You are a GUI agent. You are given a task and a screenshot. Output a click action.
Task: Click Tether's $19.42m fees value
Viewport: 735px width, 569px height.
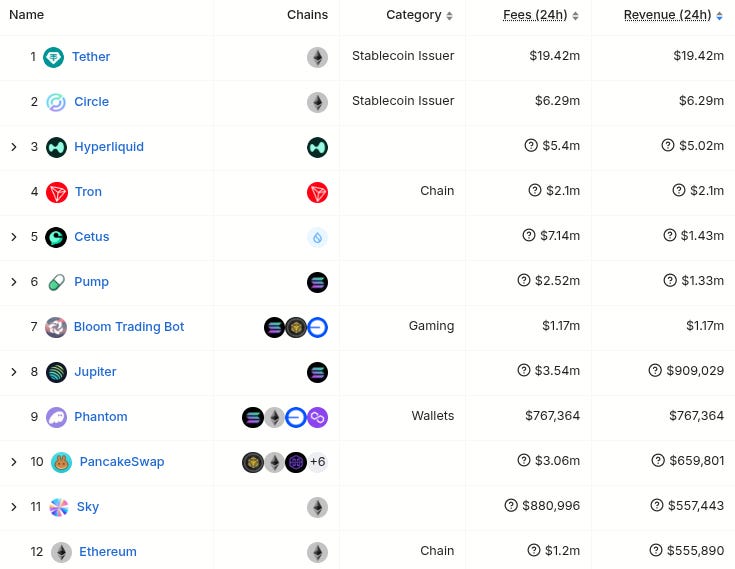(x=555, y=56)
